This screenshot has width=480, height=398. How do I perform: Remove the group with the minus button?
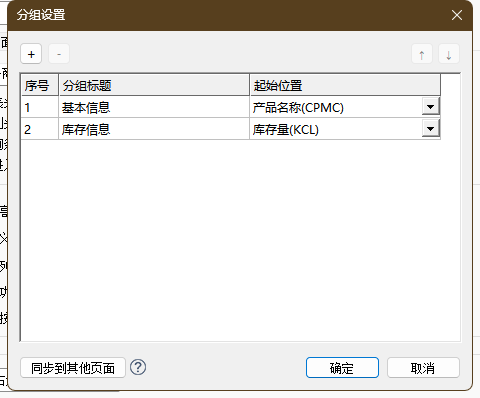(59, 54)
